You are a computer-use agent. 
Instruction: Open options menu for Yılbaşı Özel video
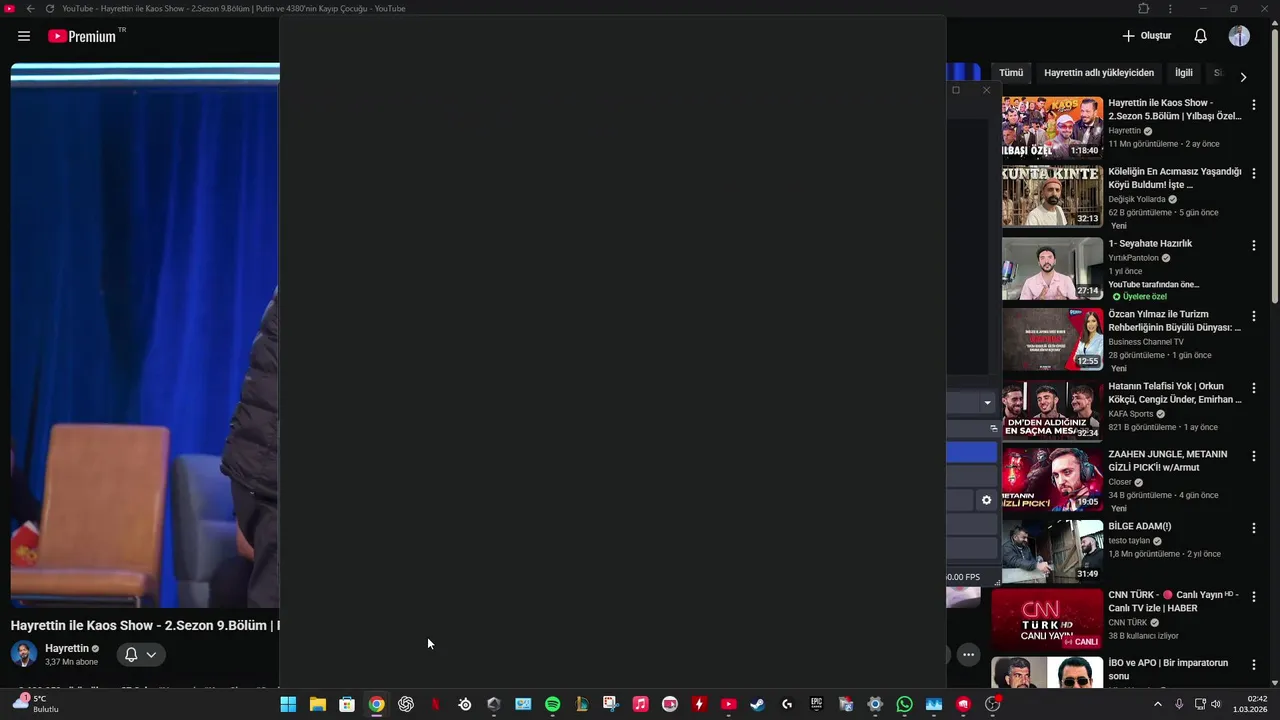tap(1254, 105)
